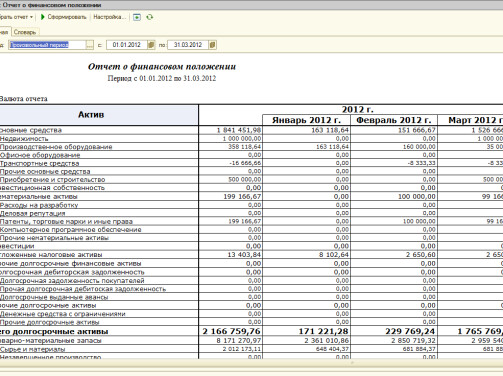Select the Февраль 2012 г. column header
Viewport: 503px width, 376px height.
click(x=394, y=120)
